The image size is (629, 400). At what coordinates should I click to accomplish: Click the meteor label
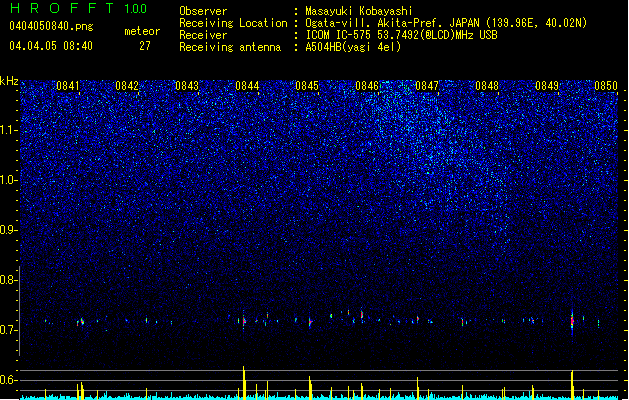[x=142, y=31]
